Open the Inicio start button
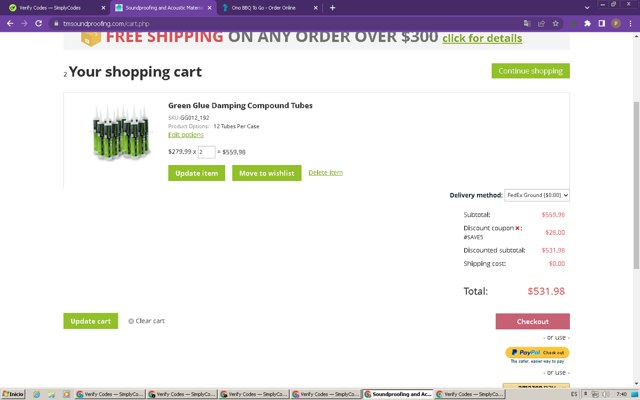640x400 pixels. pos(13,394)
